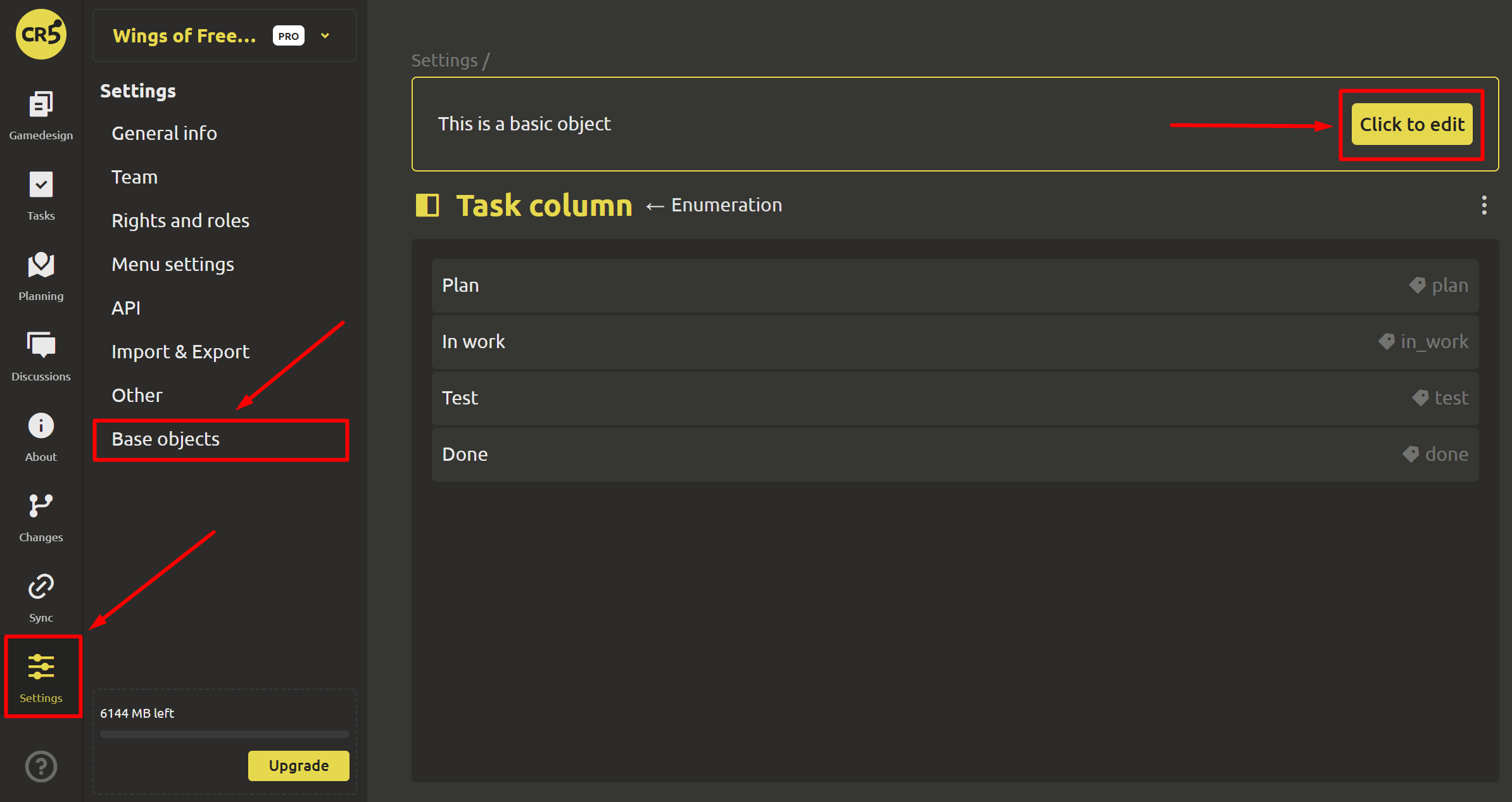Expand the Wings of Free project dropdown

point(325,36)
